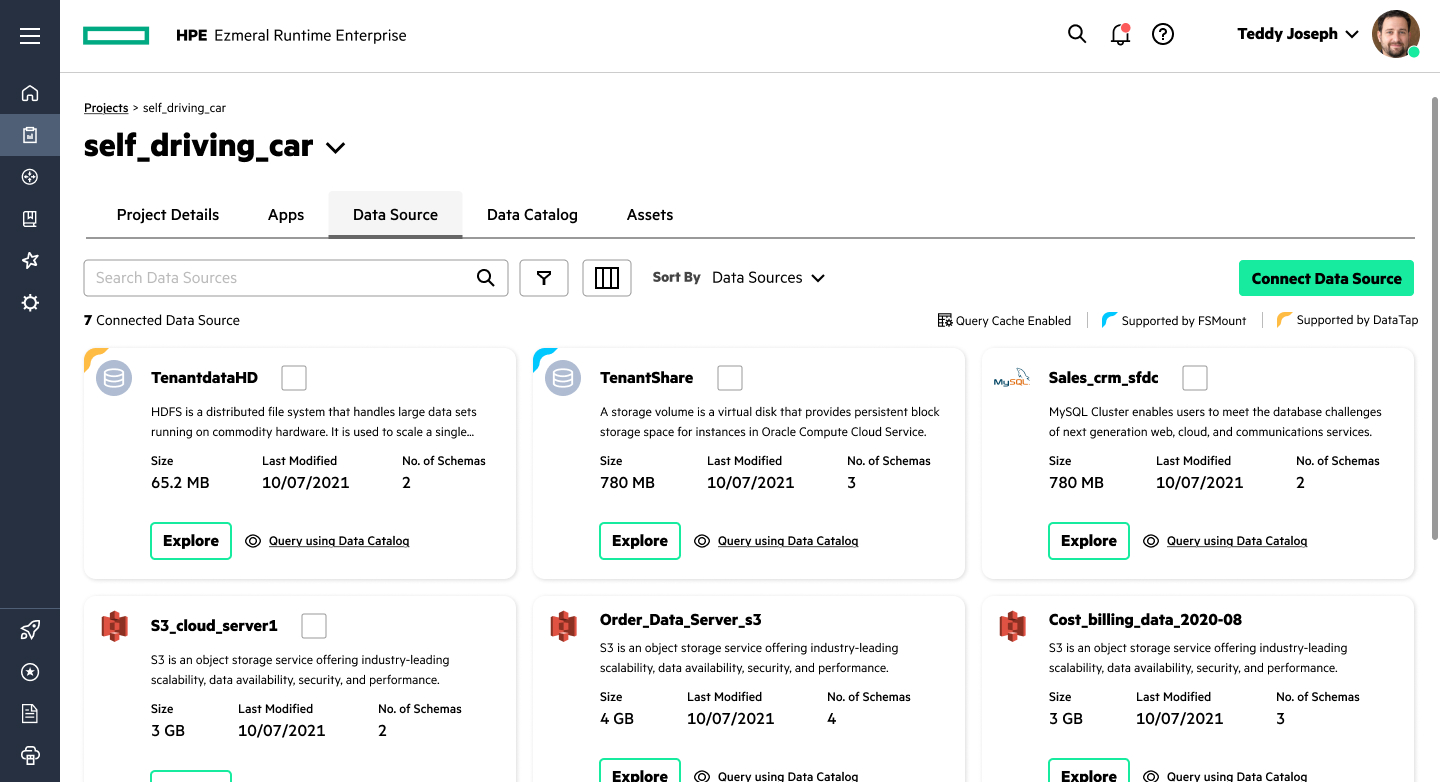Open the Assets tab
The image size is (1440, 782).
pyautogui.click(x=650, y=215)
